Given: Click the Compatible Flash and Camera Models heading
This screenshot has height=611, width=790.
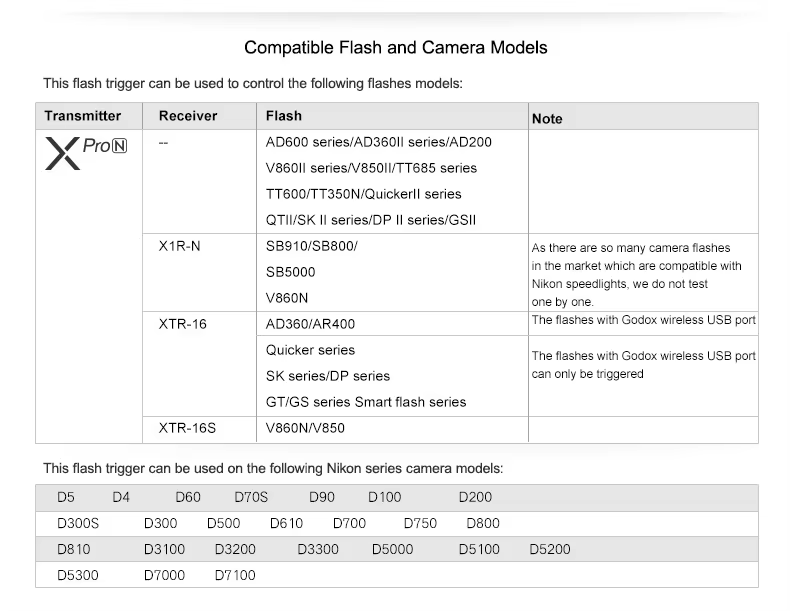Looking at the screenshot, I should coord(396,47).
